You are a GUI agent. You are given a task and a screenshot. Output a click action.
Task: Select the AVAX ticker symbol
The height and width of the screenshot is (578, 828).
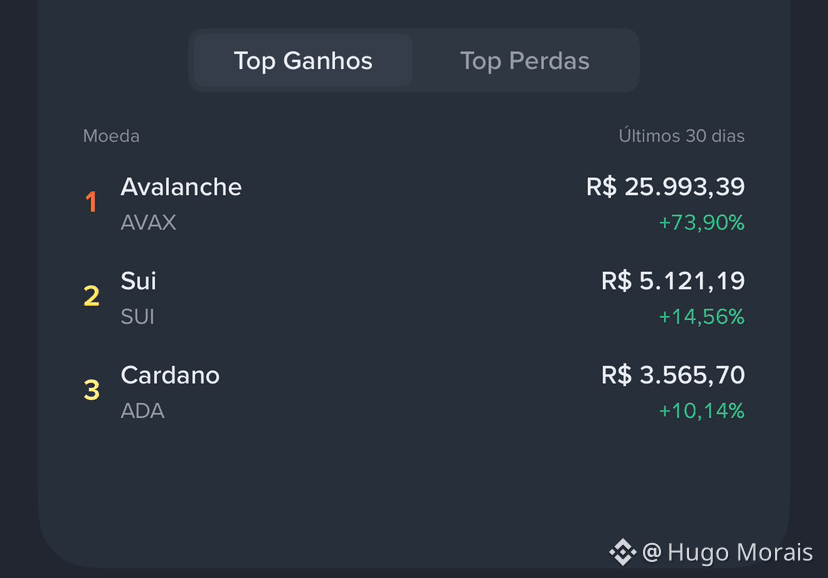click(x=148, y=223)
